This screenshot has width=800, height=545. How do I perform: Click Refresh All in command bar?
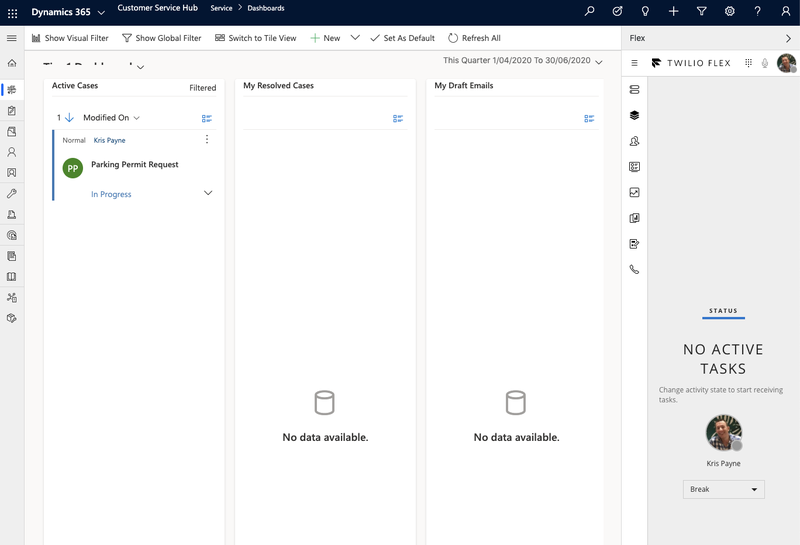[474, 38]
